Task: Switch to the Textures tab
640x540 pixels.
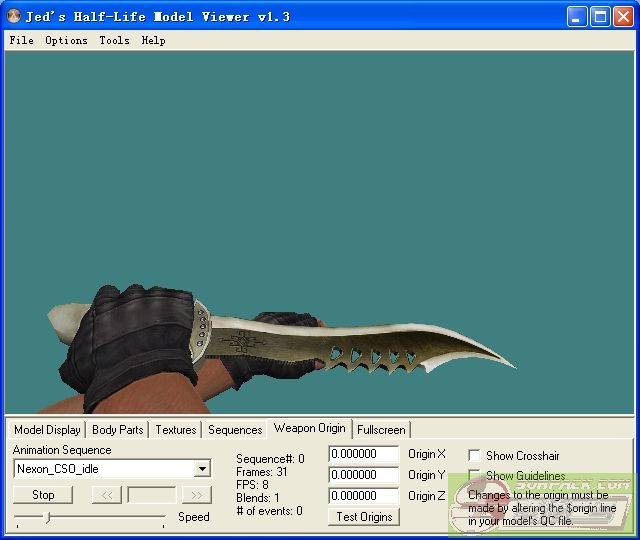Action: coord(175,430)
